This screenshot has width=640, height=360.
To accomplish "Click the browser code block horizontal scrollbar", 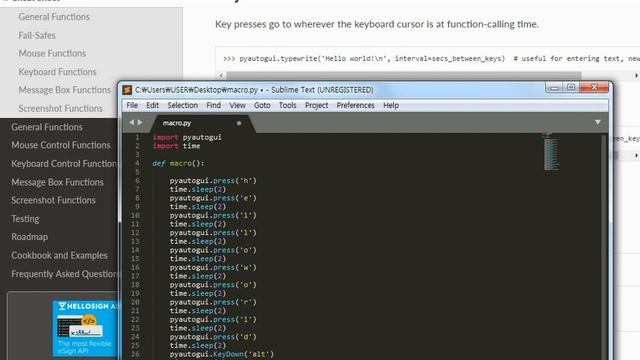I will pos(404,76).
